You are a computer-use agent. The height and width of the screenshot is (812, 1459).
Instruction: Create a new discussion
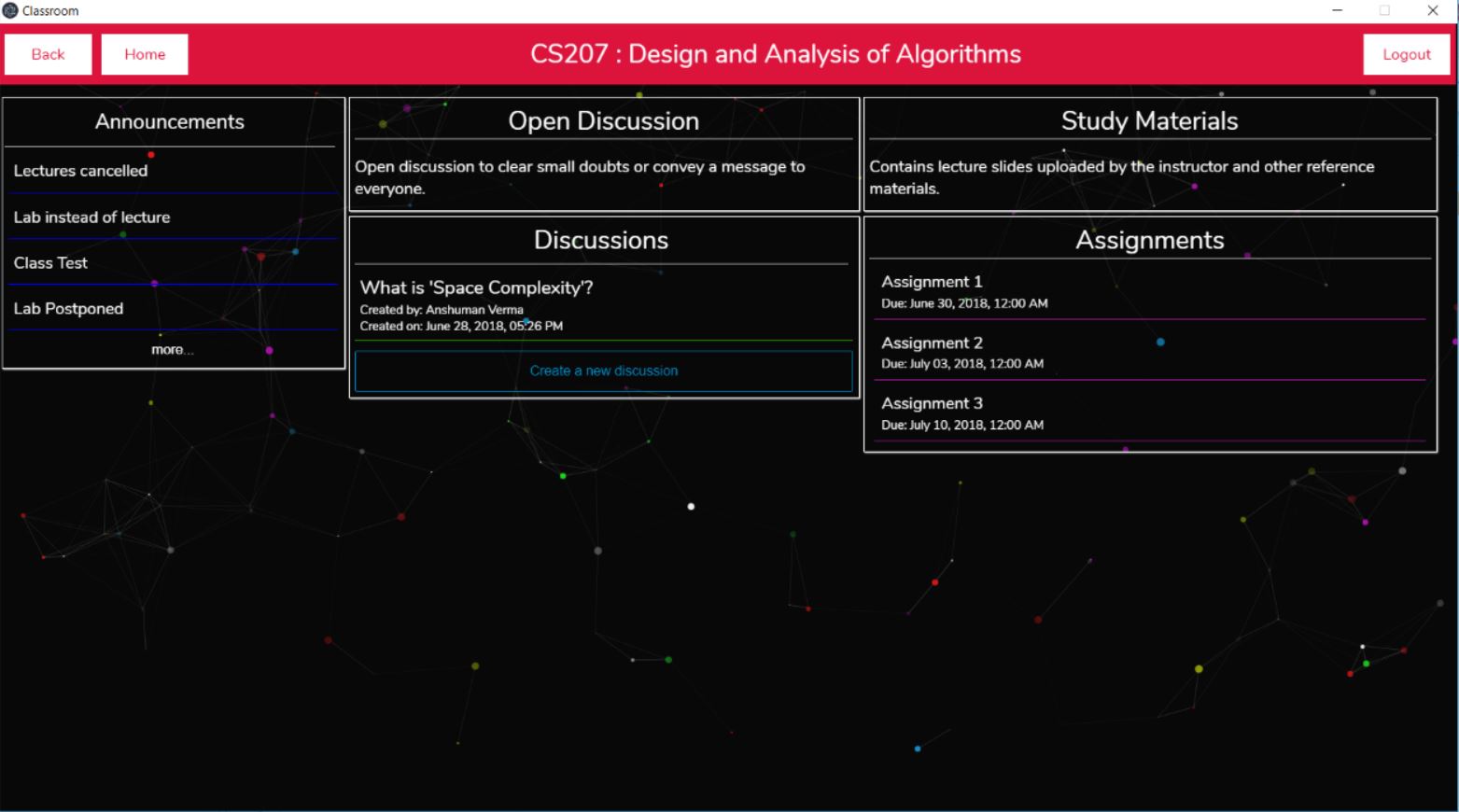coord(604,371)
